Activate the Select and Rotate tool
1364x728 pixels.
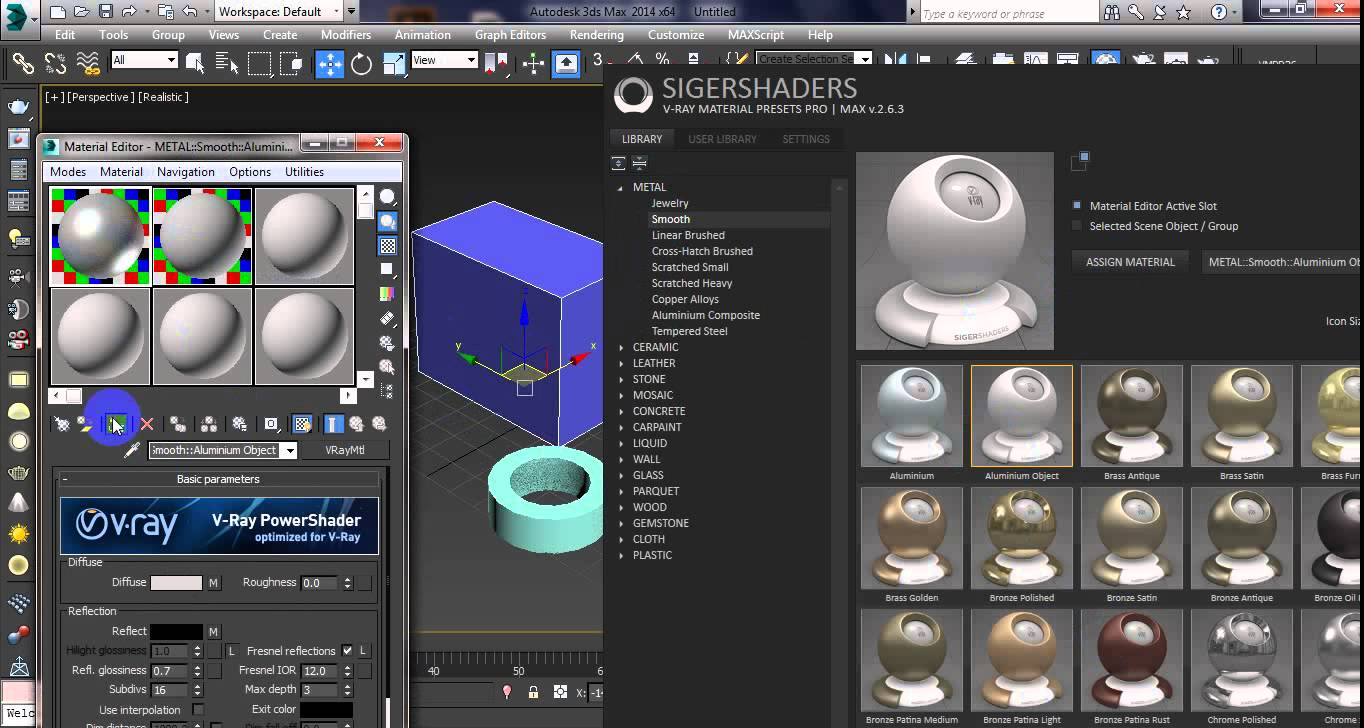362,63
